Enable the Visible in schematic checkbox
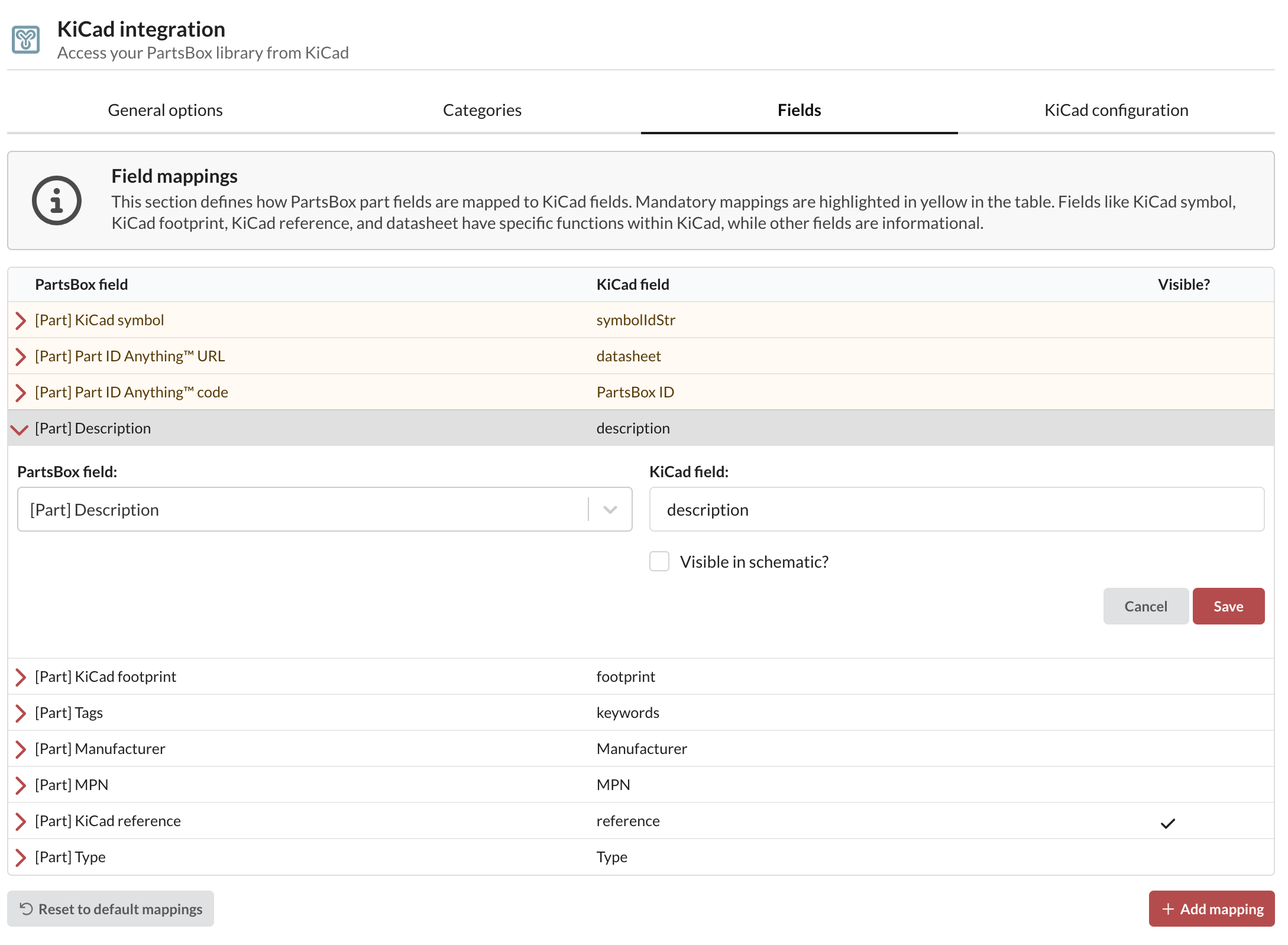Viewport: 1288px width, 945px height. 659,561
